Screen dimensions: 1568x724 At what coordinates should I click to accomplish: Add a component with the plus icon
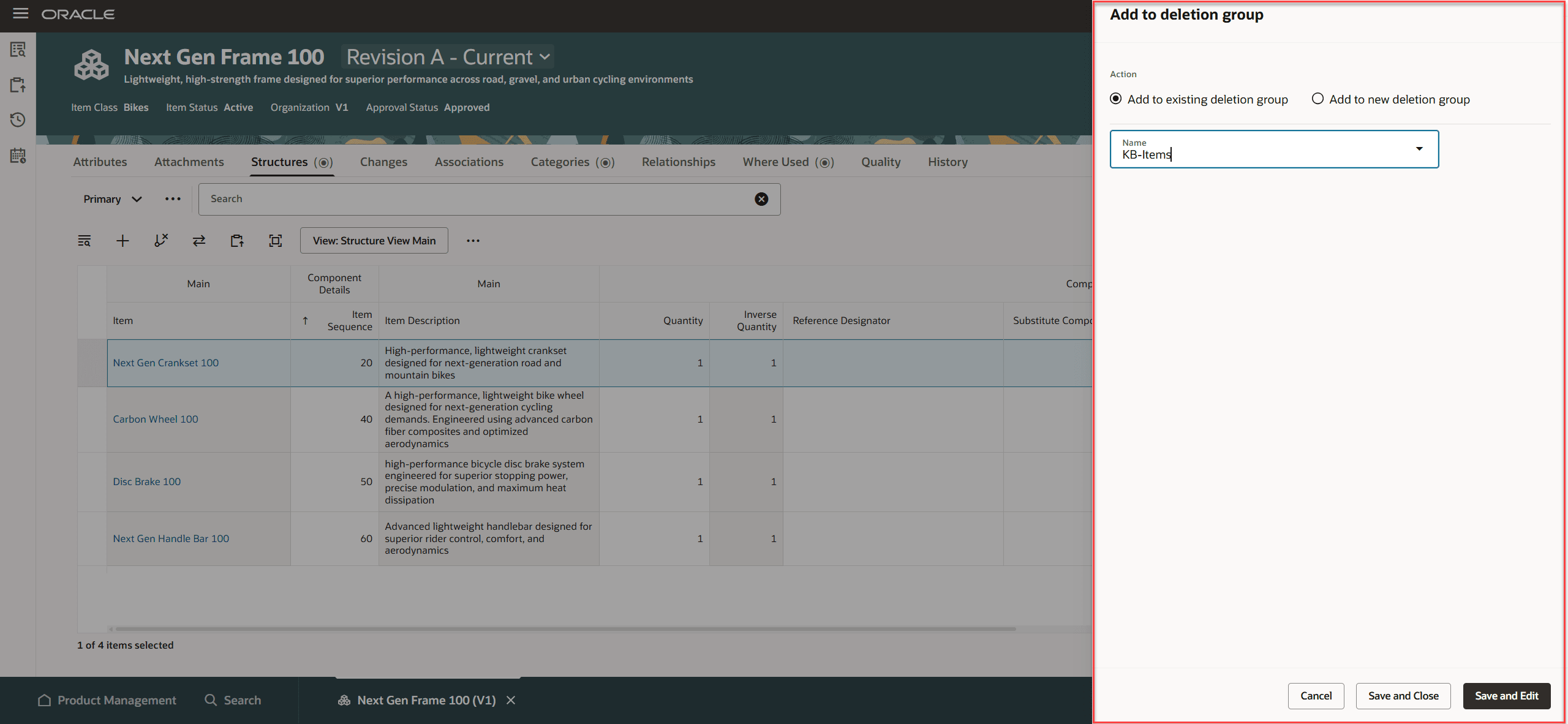pos(123,241)
